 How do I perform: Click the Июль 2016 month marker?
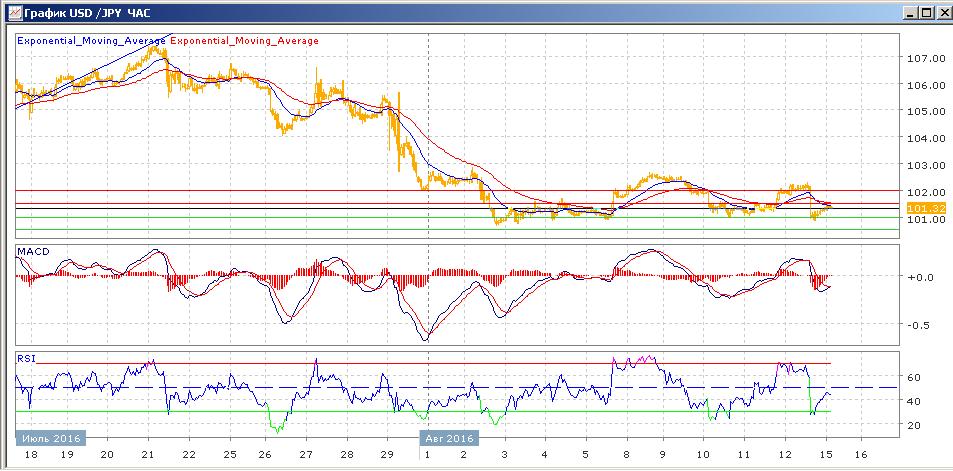tap(50, 438)
